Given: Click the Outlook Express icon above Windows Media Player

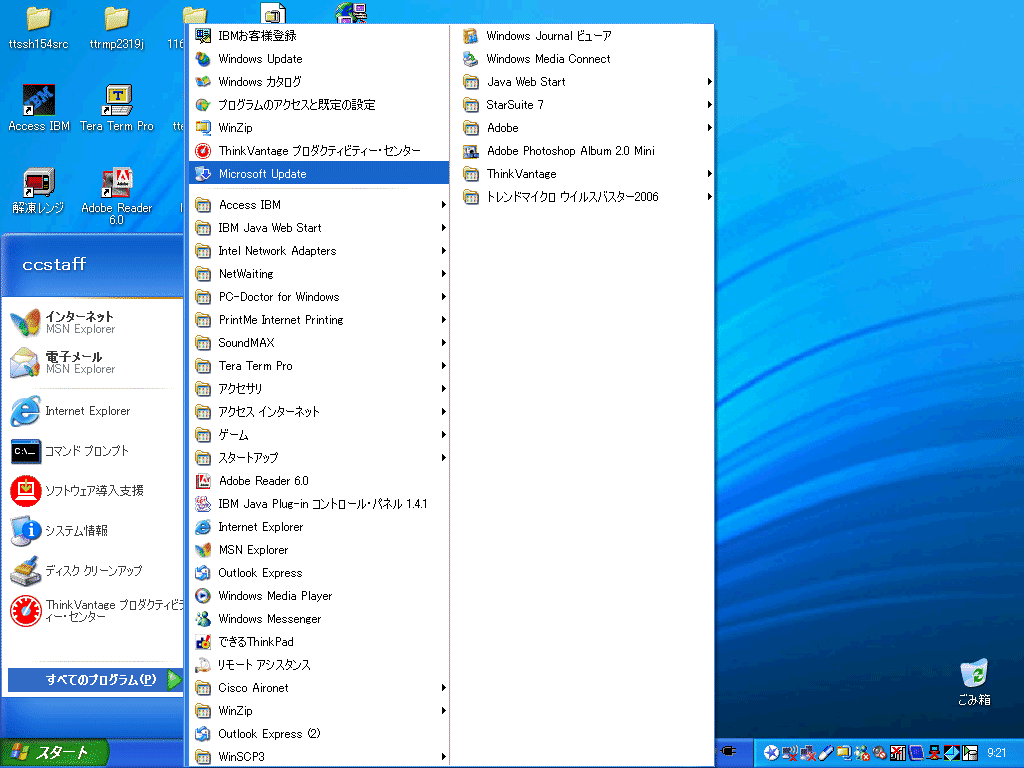Looking at the screenshot, I should 203,573.
